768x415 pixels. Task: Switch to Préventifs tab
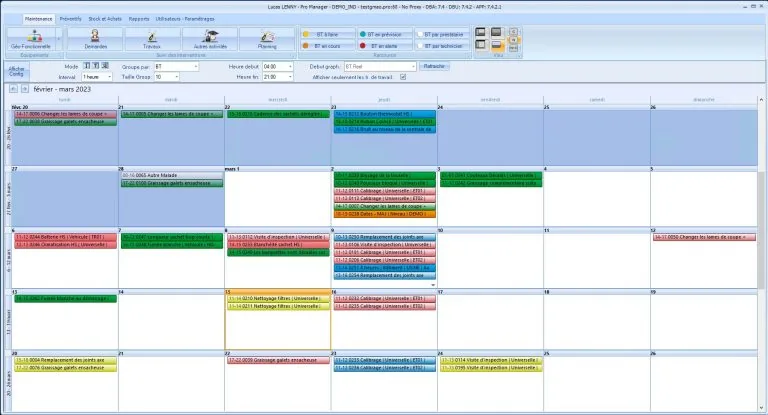coord(71,19)
